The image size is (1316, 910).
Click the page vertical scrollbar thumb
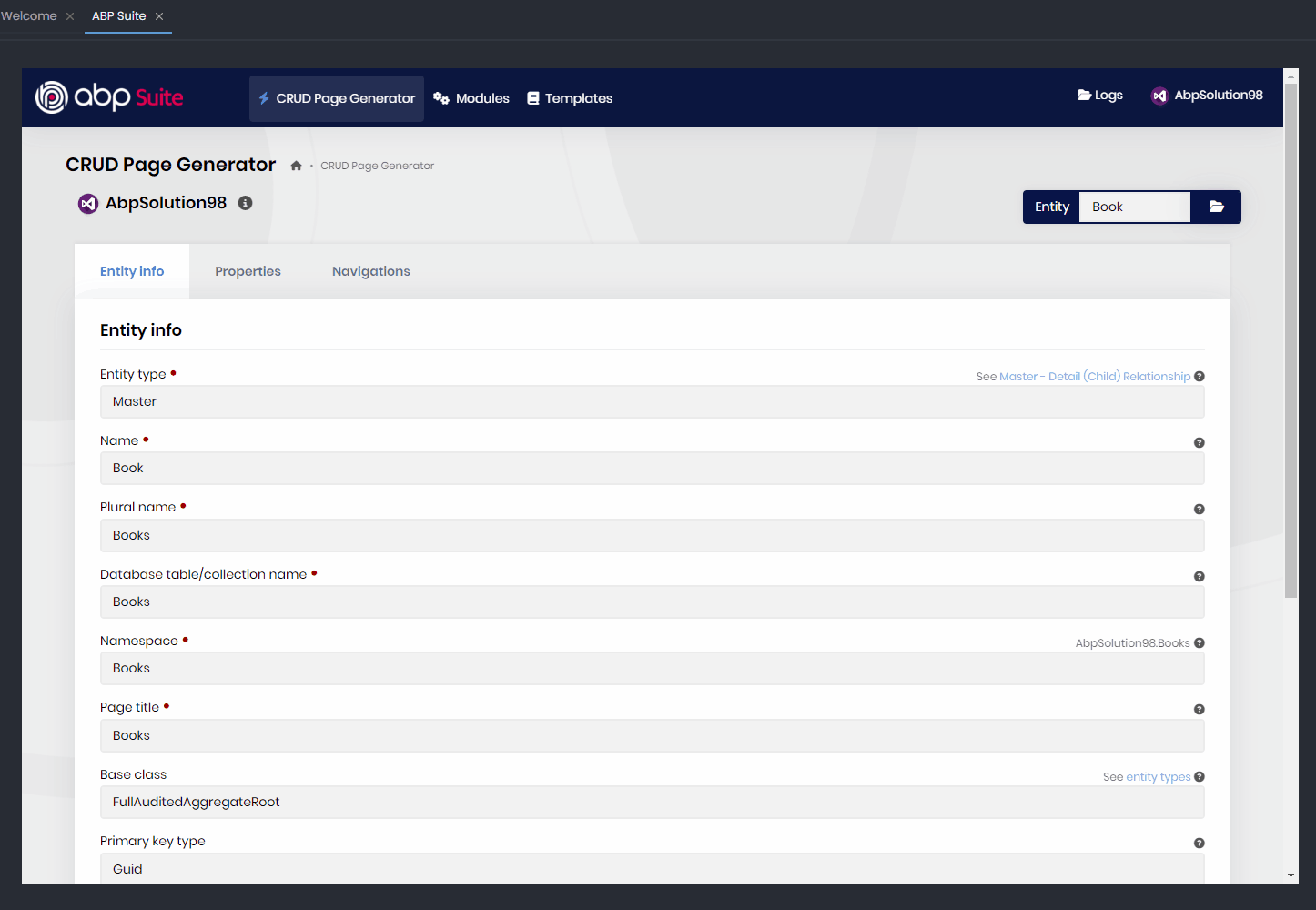click(1291, 341)
